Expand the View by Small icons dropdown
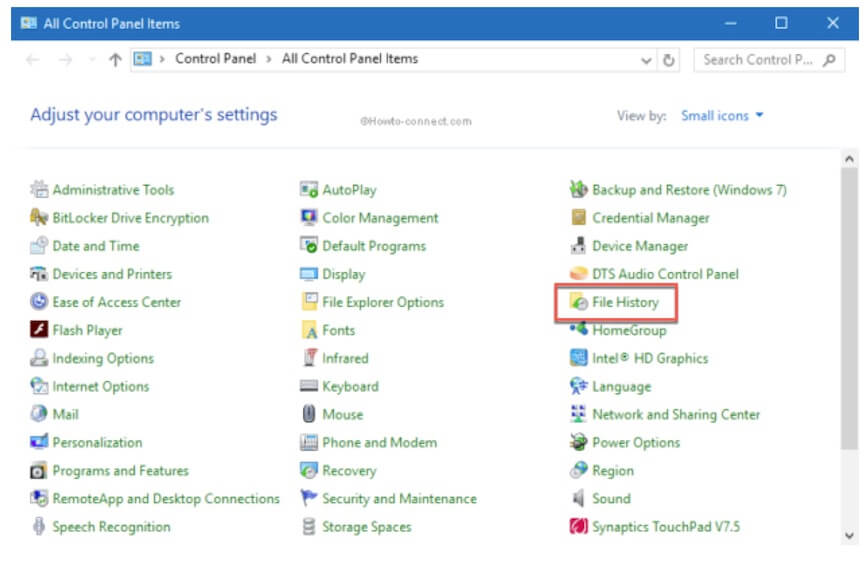Screen dimensions: 868x561 pyautogui.click(x=722, y=116)
